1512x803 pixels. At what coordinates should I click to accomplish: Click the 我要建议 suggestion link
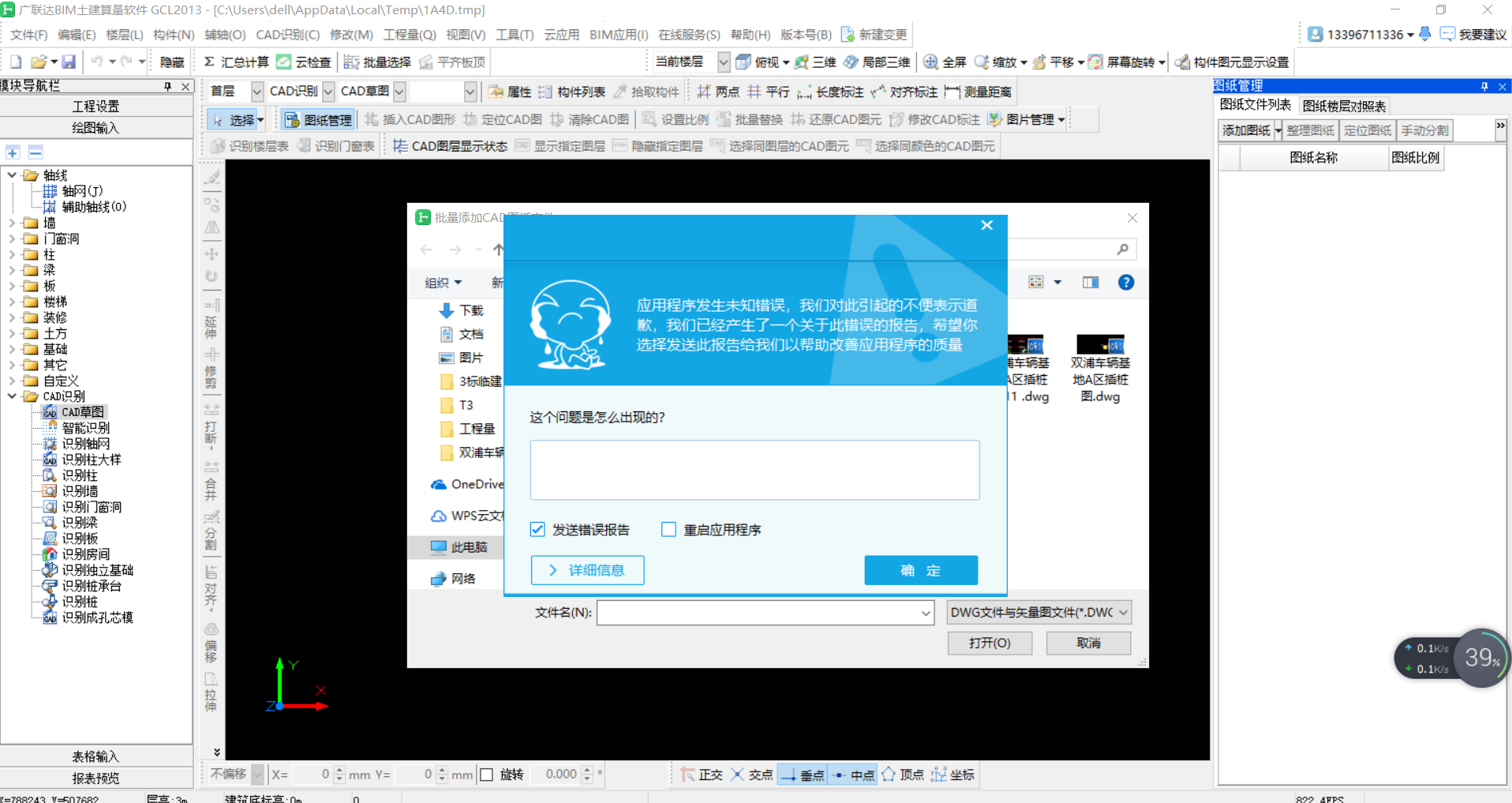tap(1473, 34)
